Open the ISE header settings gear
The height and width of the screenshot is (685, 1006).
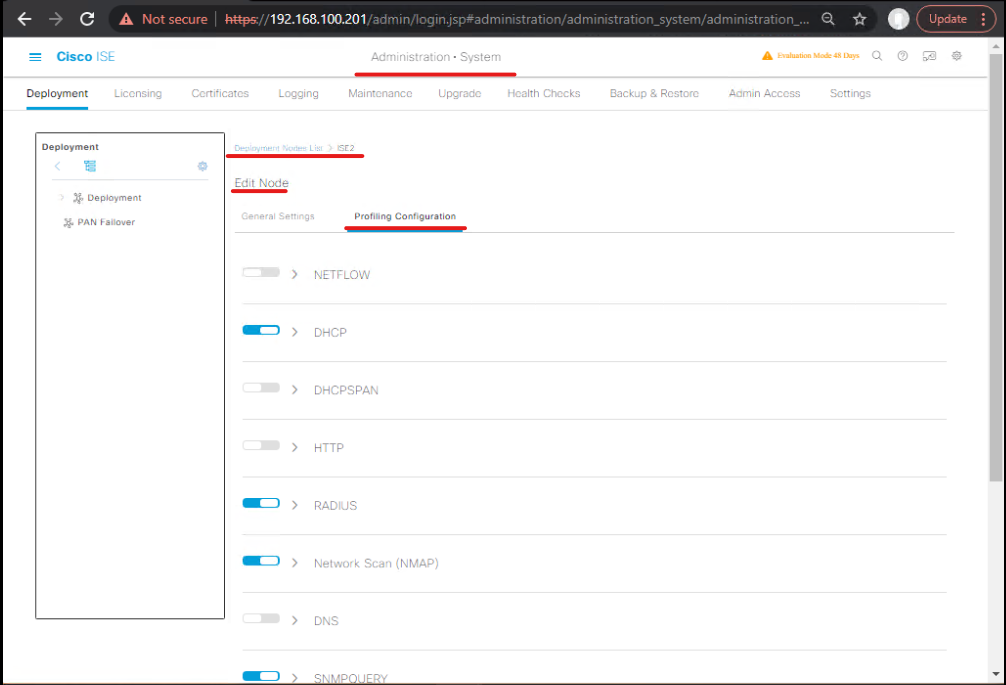[957, 56]
